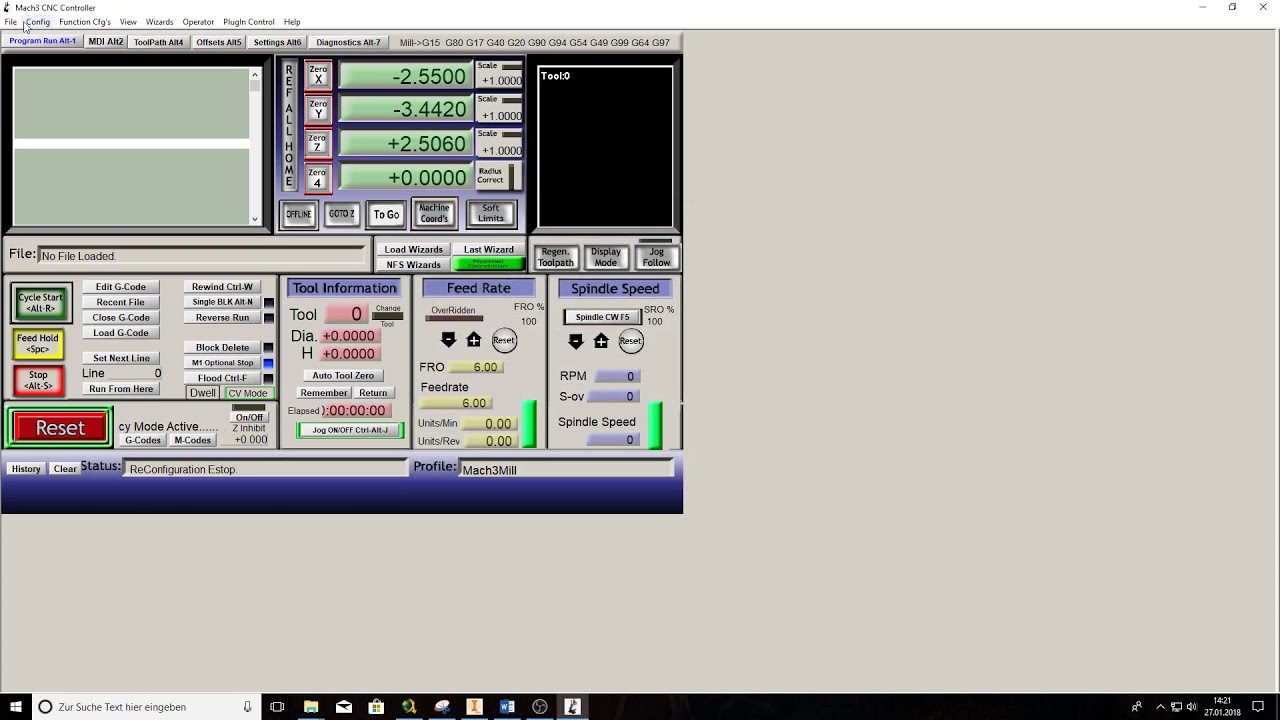The height and width of the screenshot is (720, 1280).
Task: Click the FRO value field
Action: pyautogui.click(x=474, y=367)
